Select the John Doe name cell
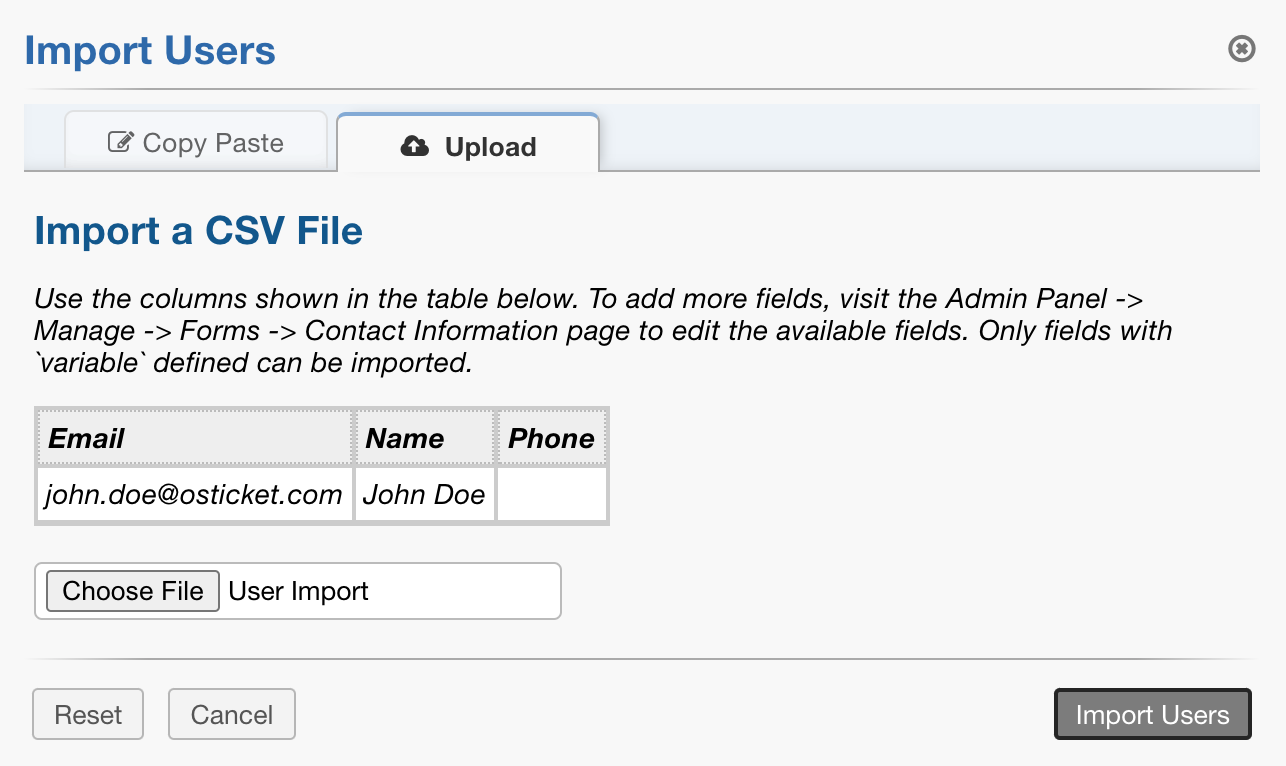 (x=424, y=494)
